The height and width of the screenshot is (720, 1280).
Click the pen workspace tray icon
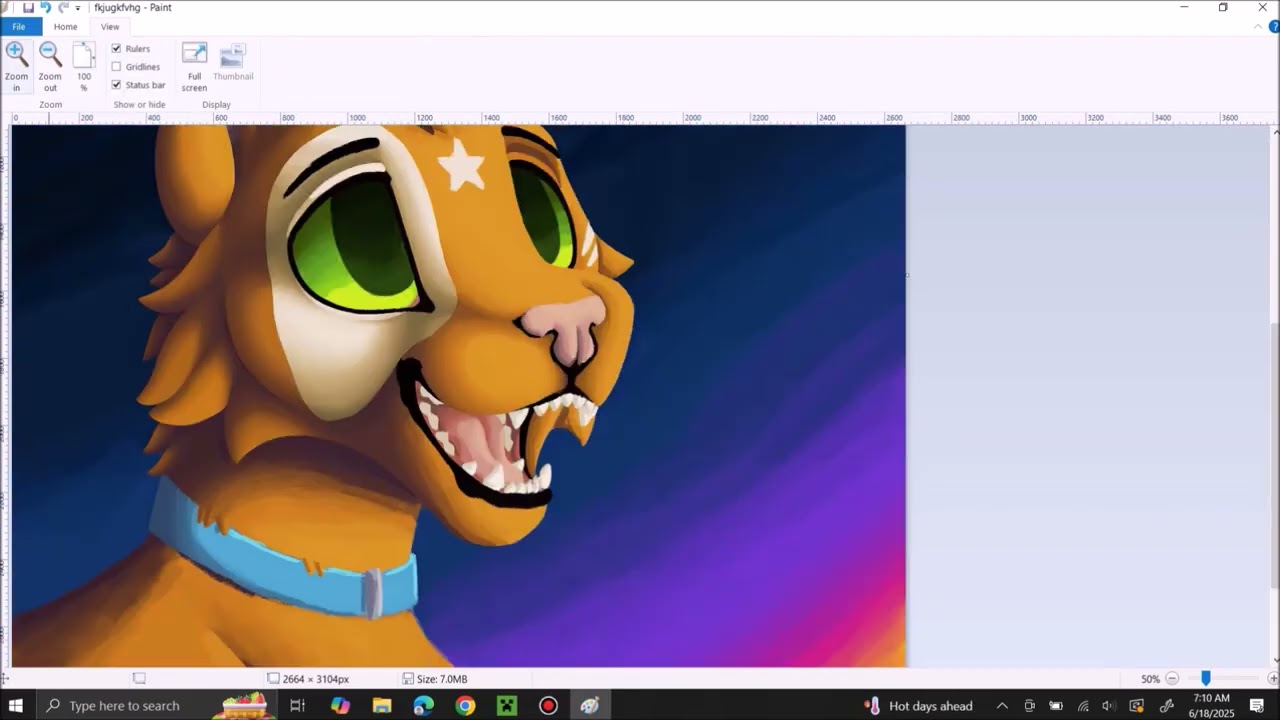(1166, 706)
